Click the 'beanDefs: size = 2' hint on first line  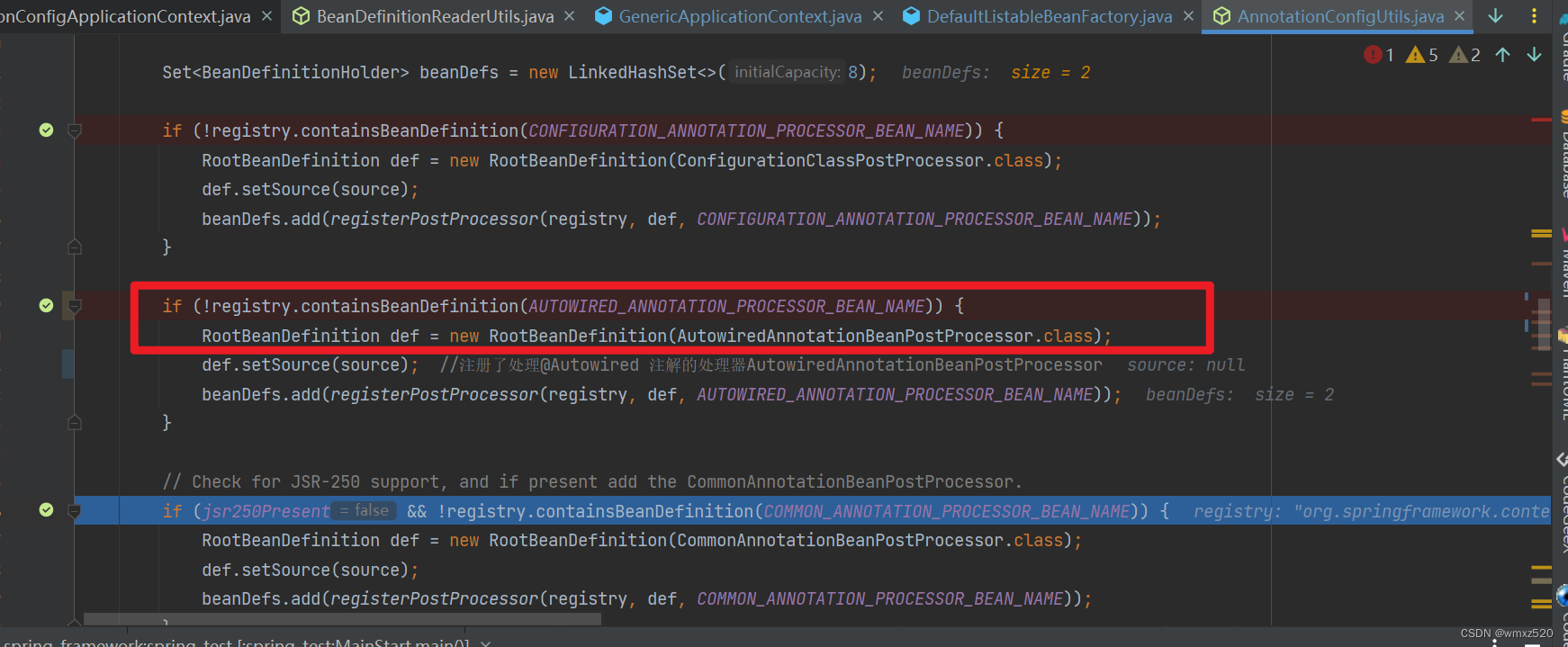tap(996, 72)
